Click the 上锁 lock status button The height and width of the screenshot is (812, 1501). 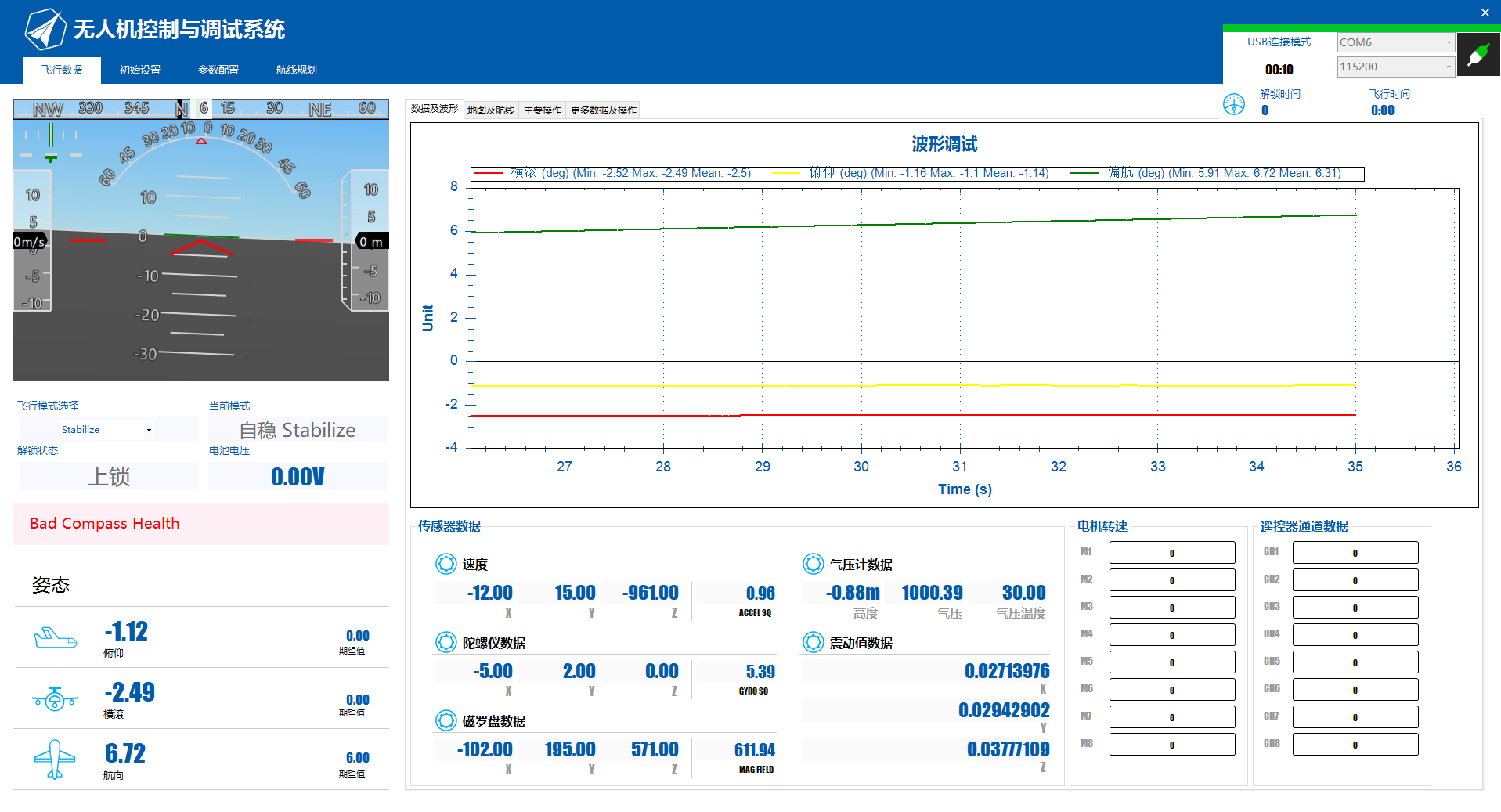[x=109, y=476]
